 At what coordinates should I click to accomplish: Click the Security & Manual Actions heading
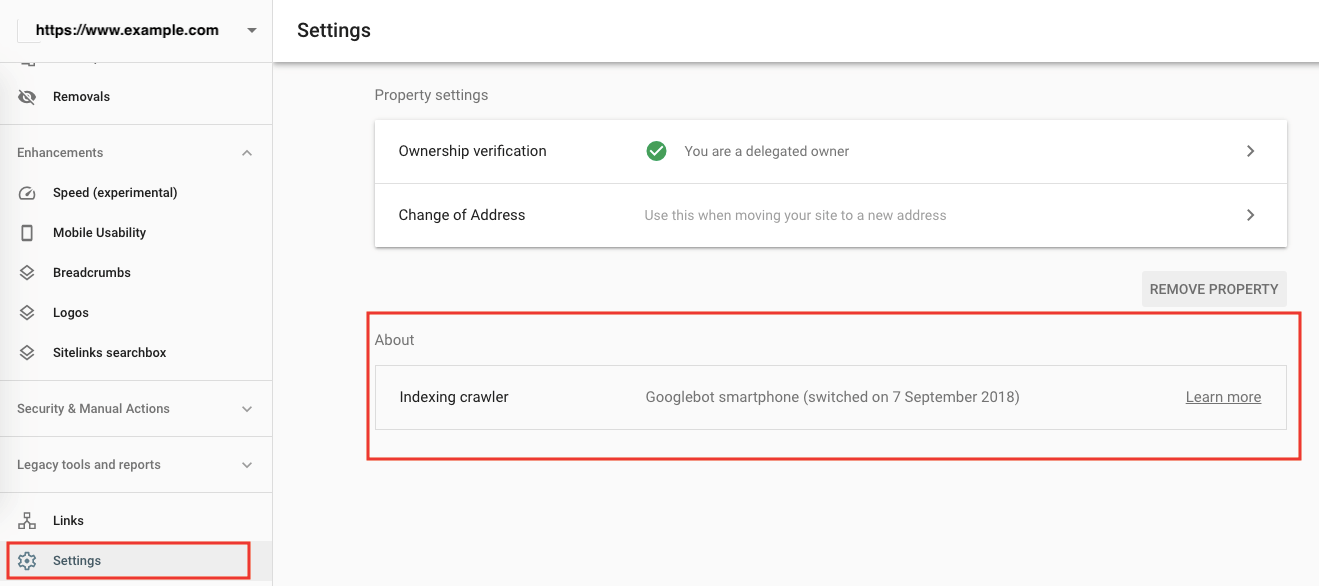pos(93,409)
